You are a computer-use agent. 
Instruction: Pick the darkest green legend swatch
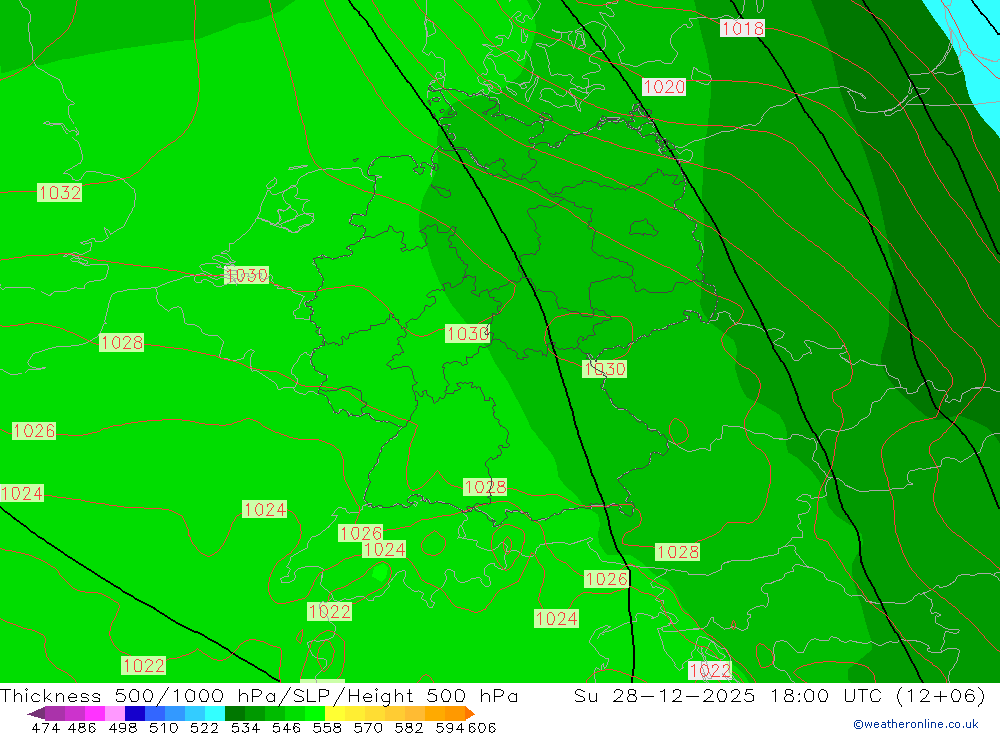coord(235,713)
